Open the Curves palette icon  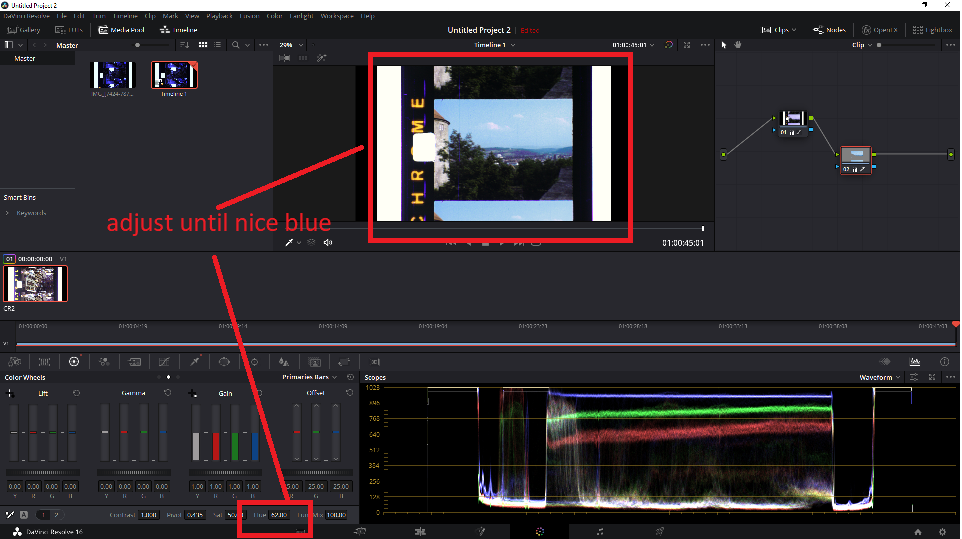tap(164, 362)
